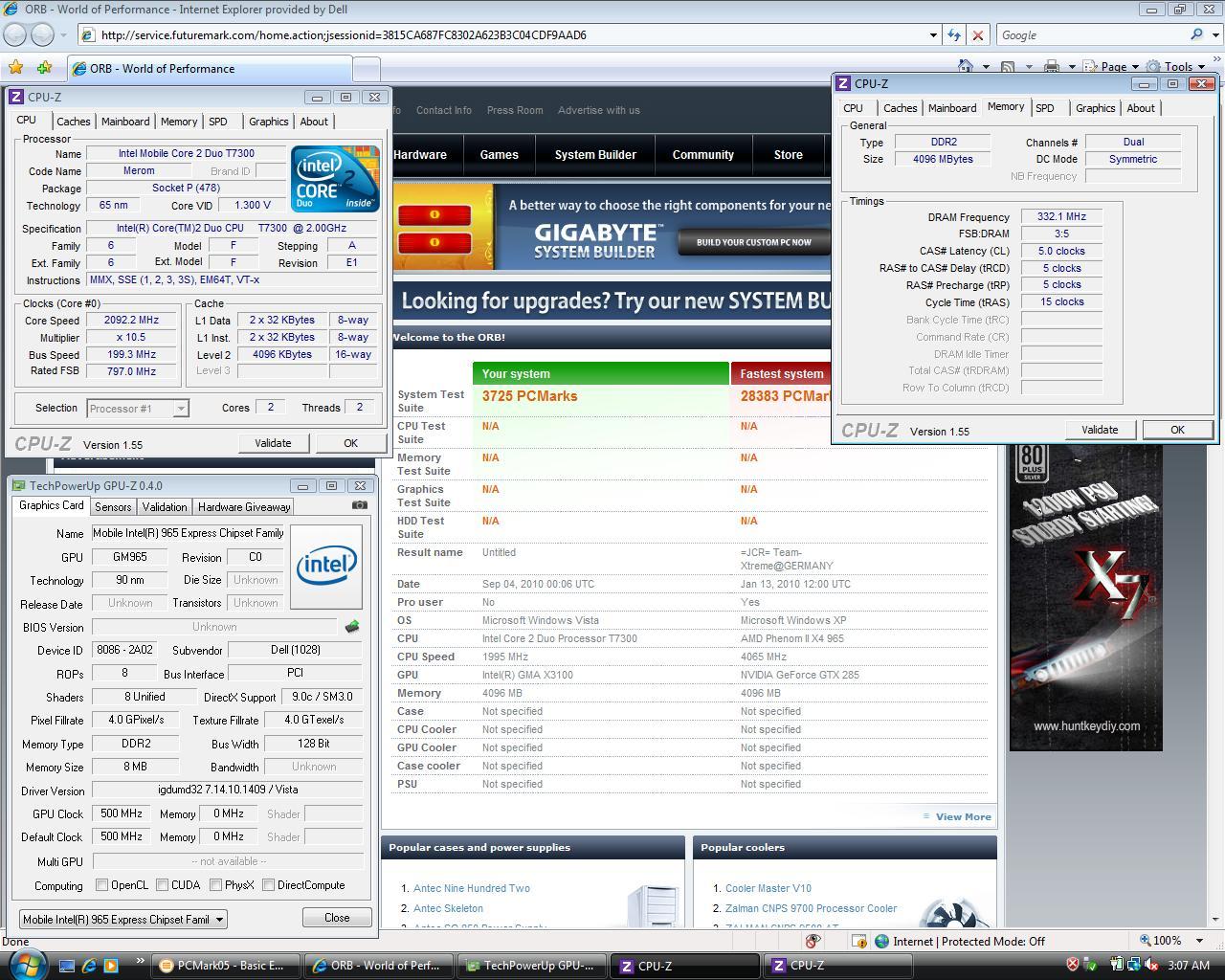Click Close button in GPU-Z
The image size is (1225, 980).
tap(337, 917)
